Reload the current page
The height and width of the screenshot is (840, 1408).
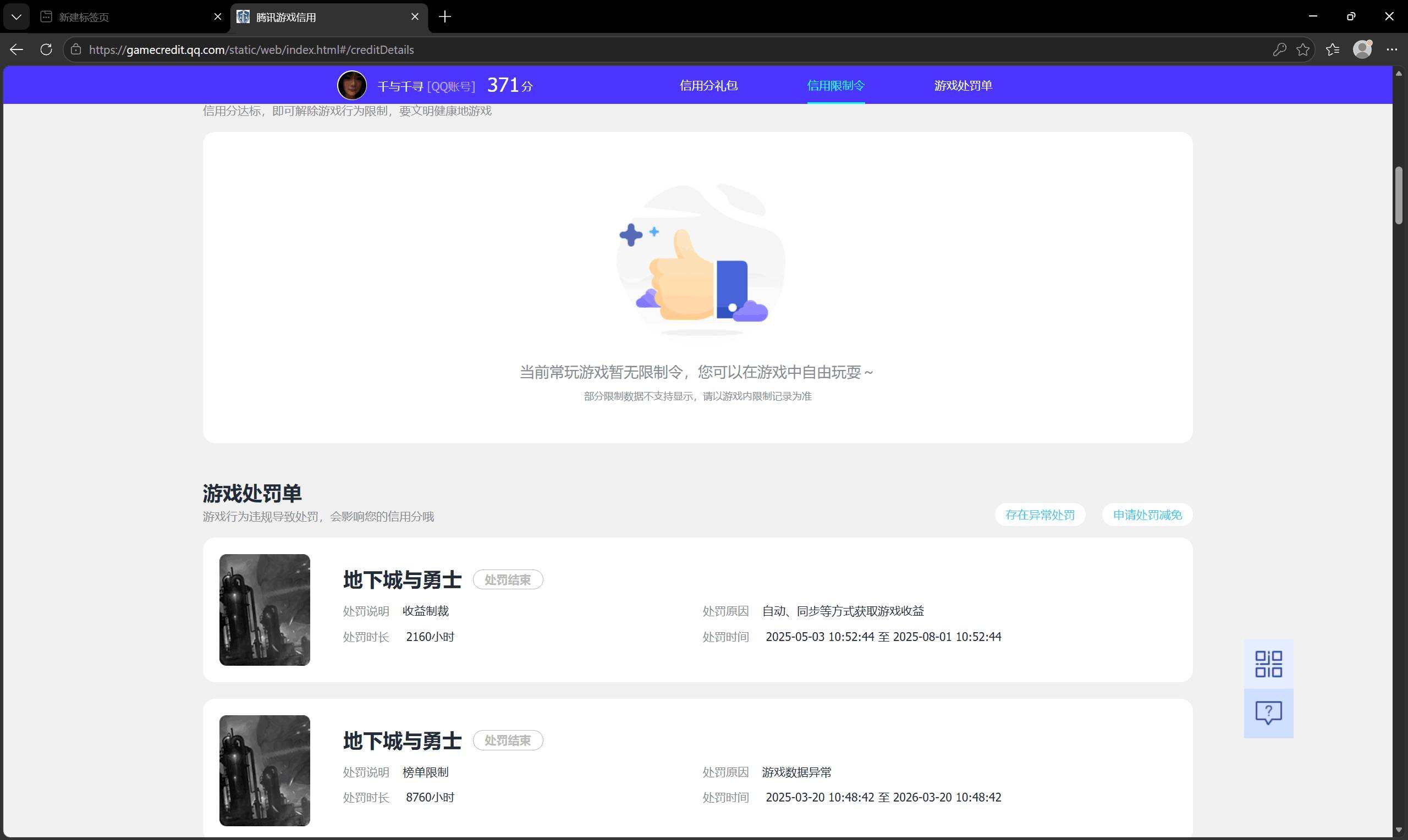tap(46, 50)
